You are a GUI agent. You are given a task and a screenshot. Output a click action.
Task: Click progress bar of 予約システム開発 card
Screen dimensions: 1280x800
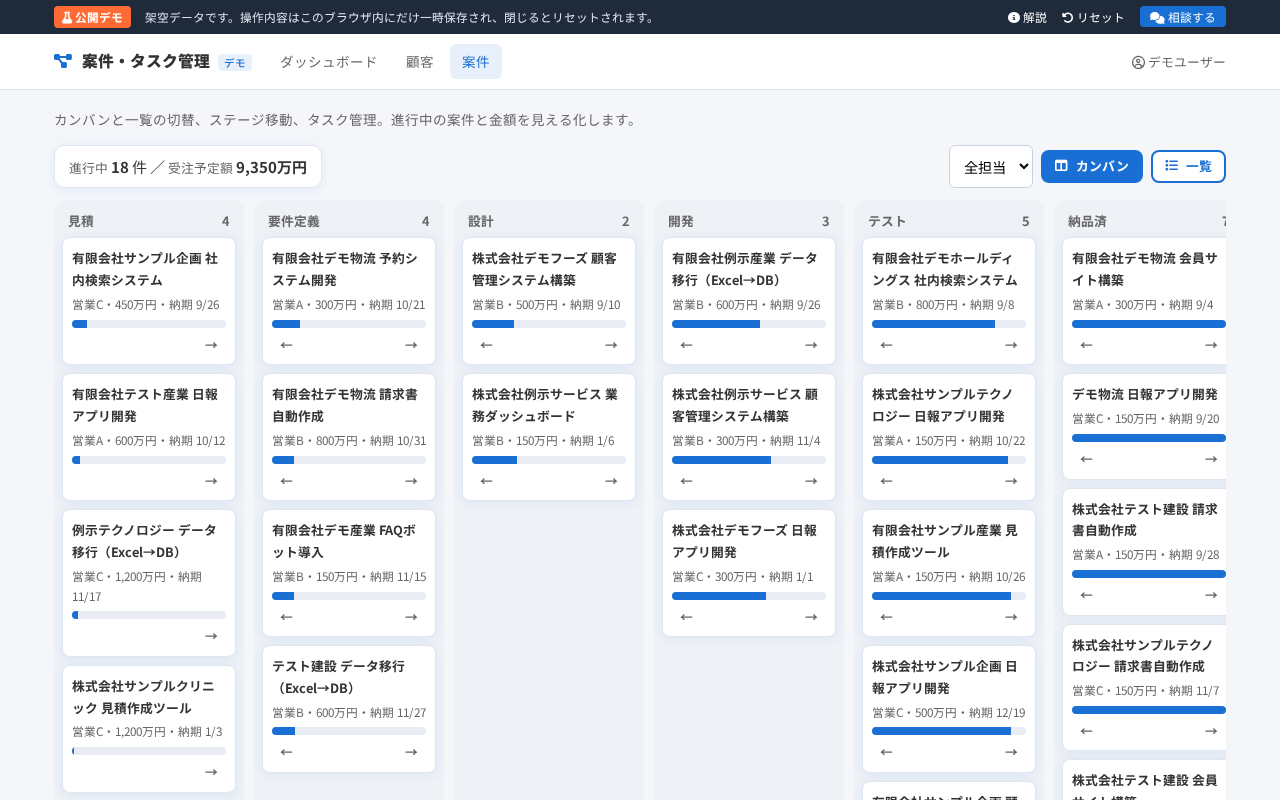(x=349, y=324)
